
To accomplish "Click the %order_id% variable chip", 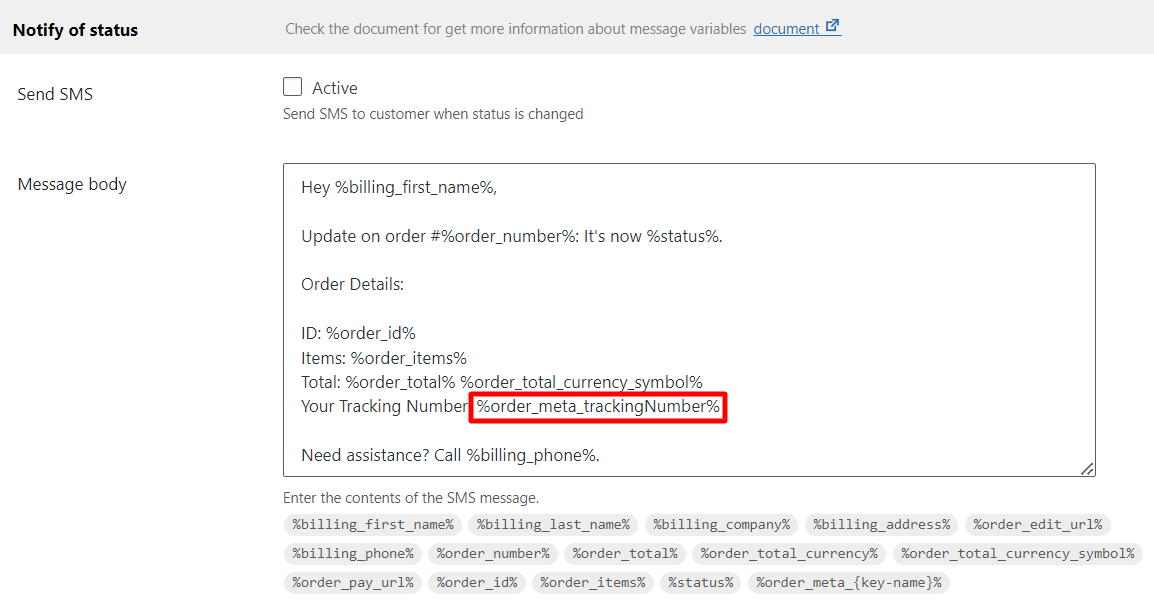I will coord(477,582).
